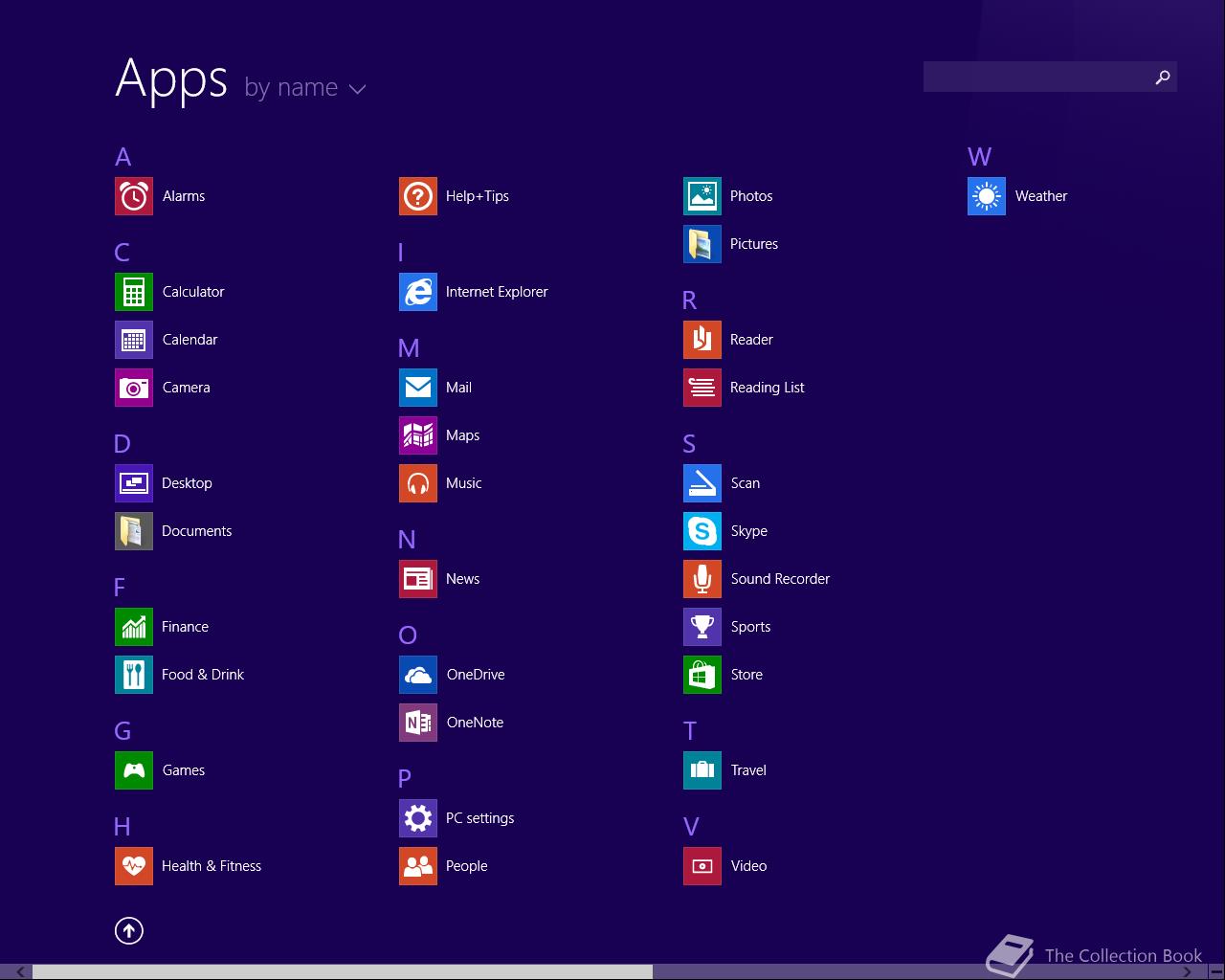Screen dimensions: 1225x980
Task: Launch the Finance app icon
Action: coord(134,627)
